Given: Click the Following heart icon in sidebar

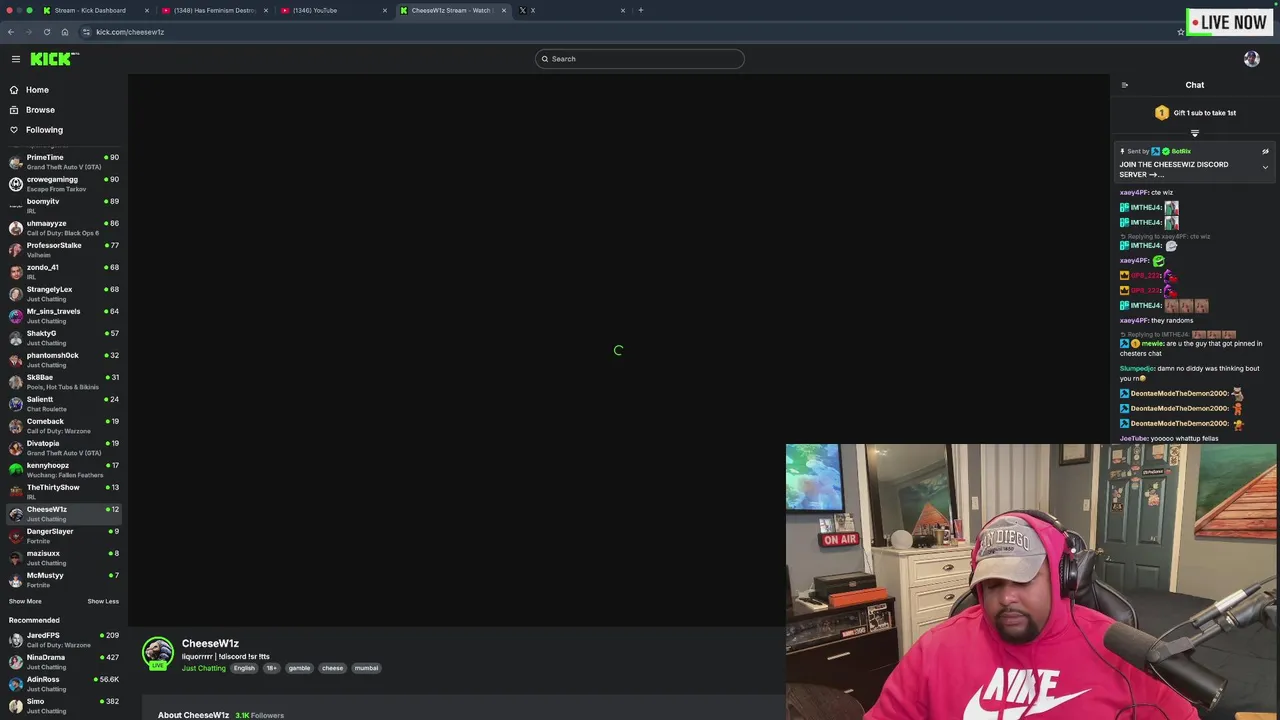Looking at the screenshot, I should tap(14, 130).
